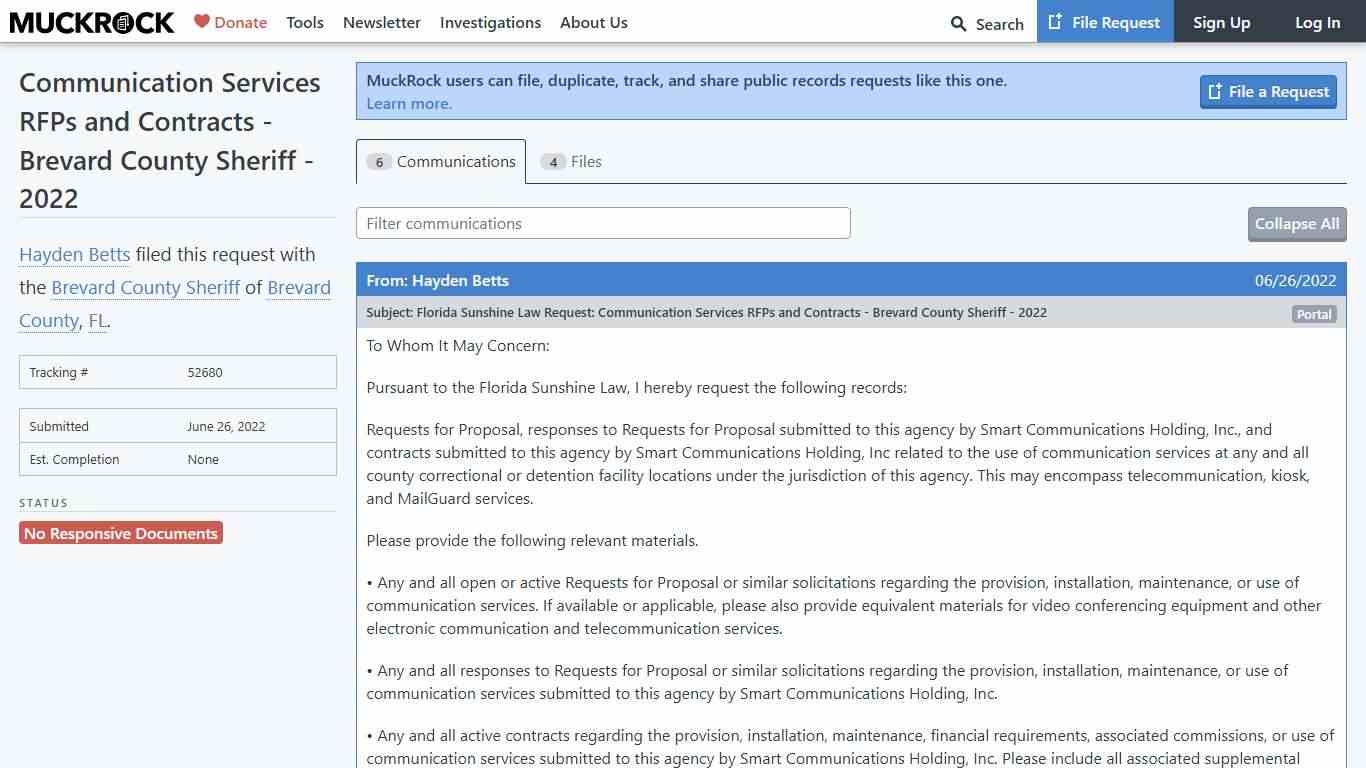1366x768 pixels.
Task: Click the Filter communications input field
Action: (603, 223)
